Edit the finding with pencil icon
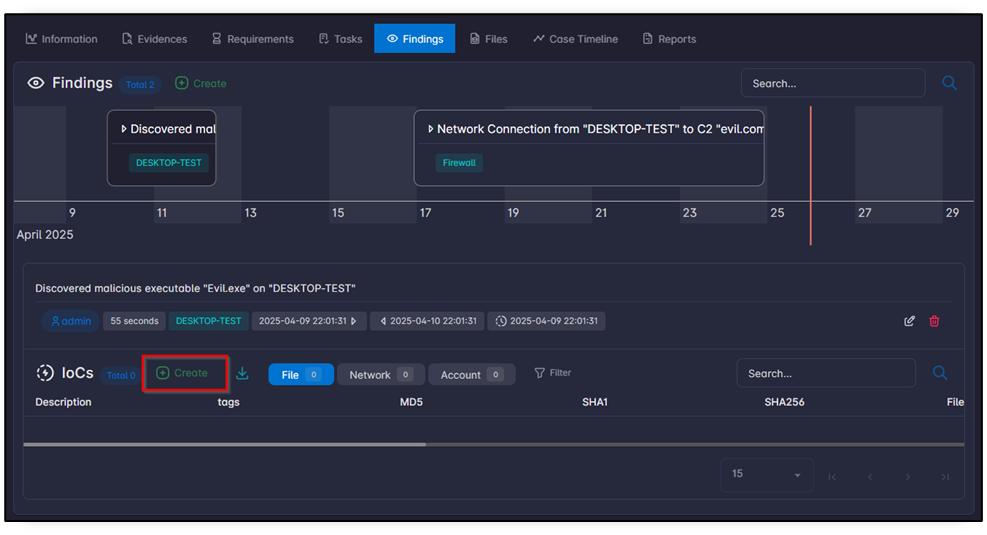Screen dimensions: 987x535 click(x=909, y=321)
